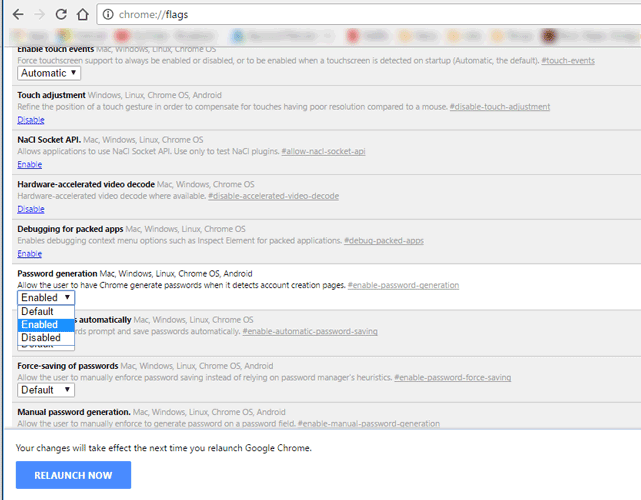
Task: Open the #allow-nacl-socket-api anchor link
Action: click(323, 152)
